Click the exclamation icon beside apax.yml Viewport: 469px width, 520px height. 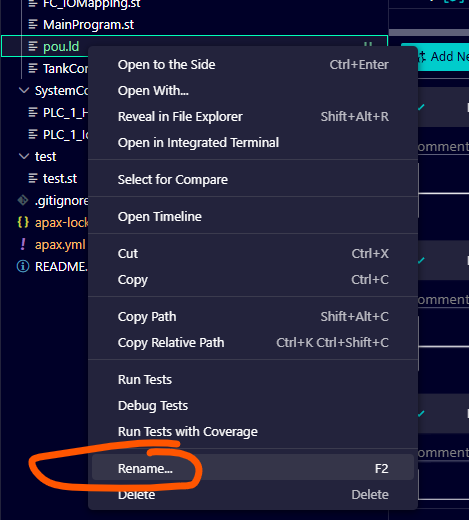point(23,244)
